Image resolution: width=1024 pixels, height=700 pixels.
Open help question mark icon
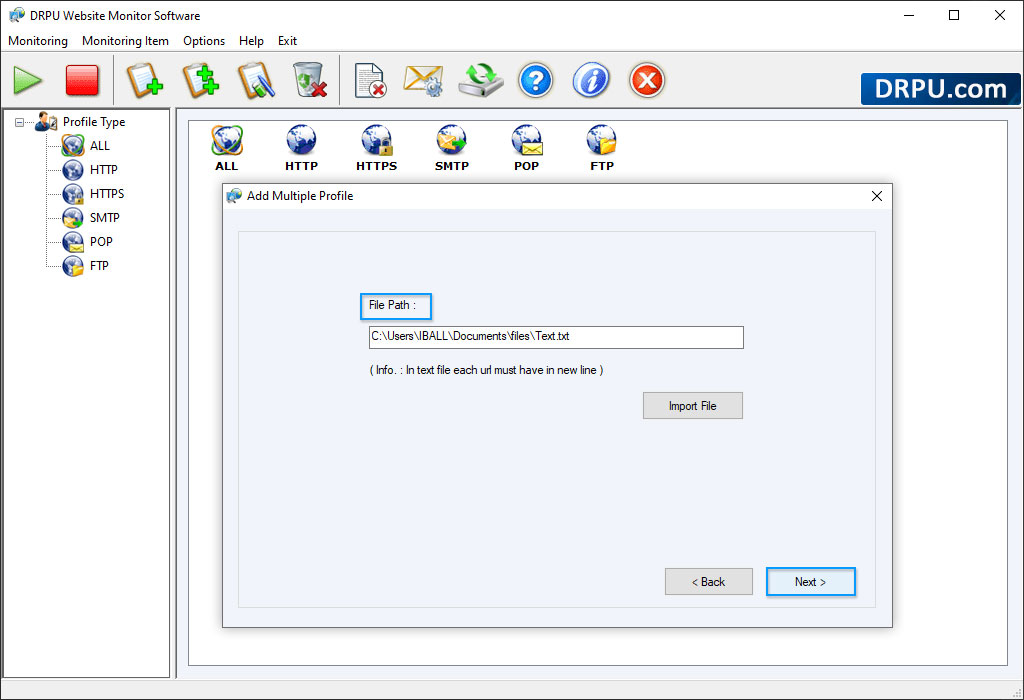click(x=536, y=80)
